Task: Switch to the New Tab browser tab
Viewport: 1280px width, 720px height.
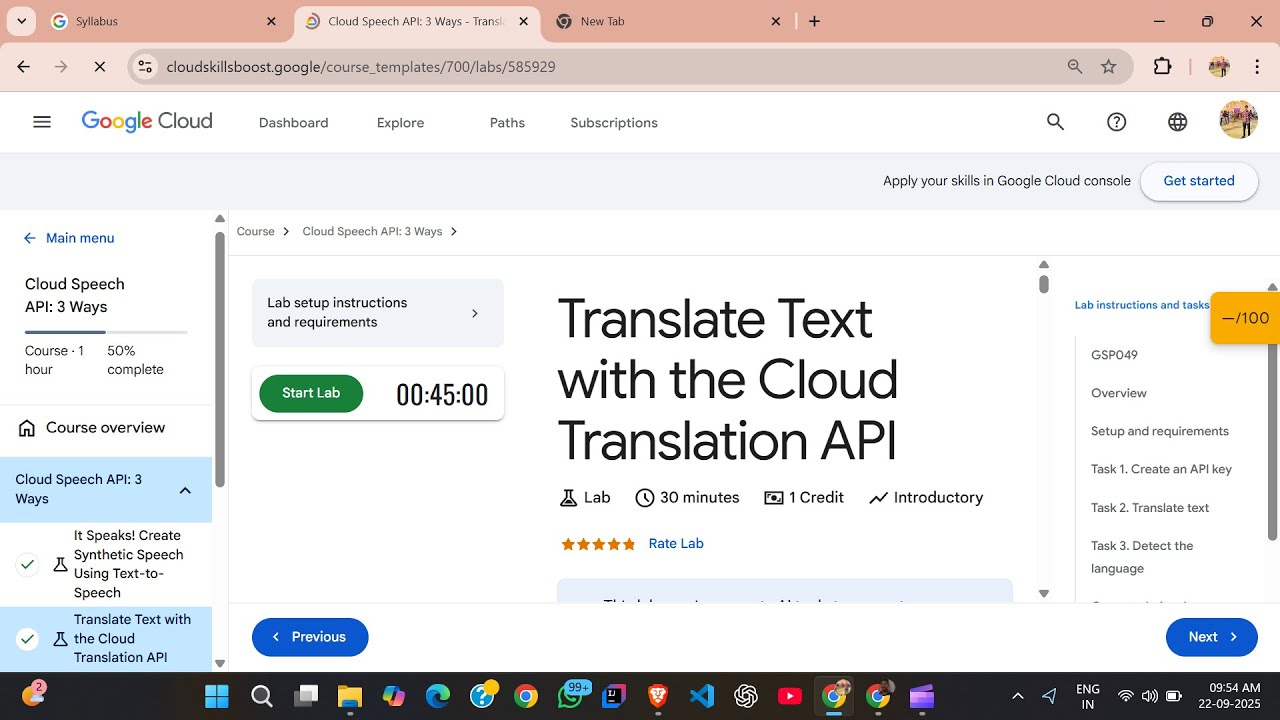Action: 670,21
